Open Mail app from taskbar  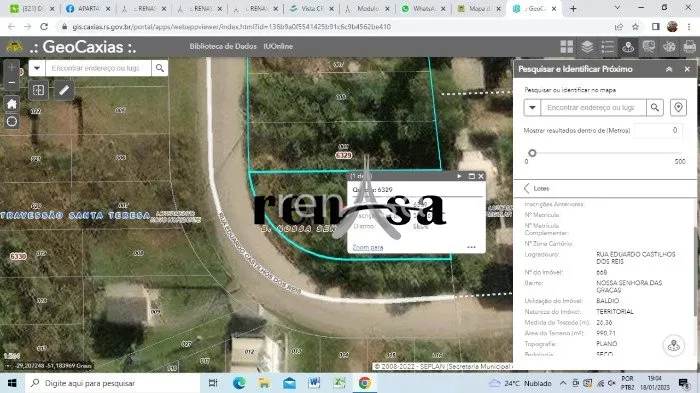[289, 383]
